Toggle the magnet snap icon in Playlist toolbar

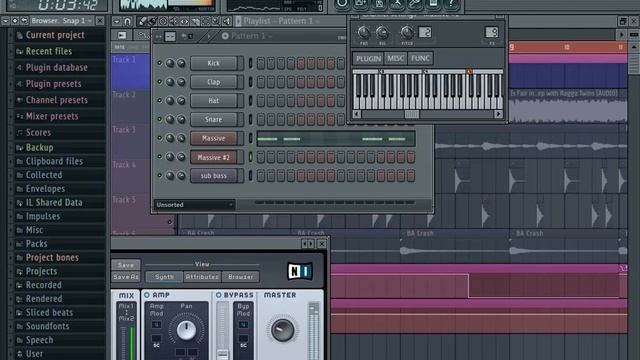click(x=127, y=21)
